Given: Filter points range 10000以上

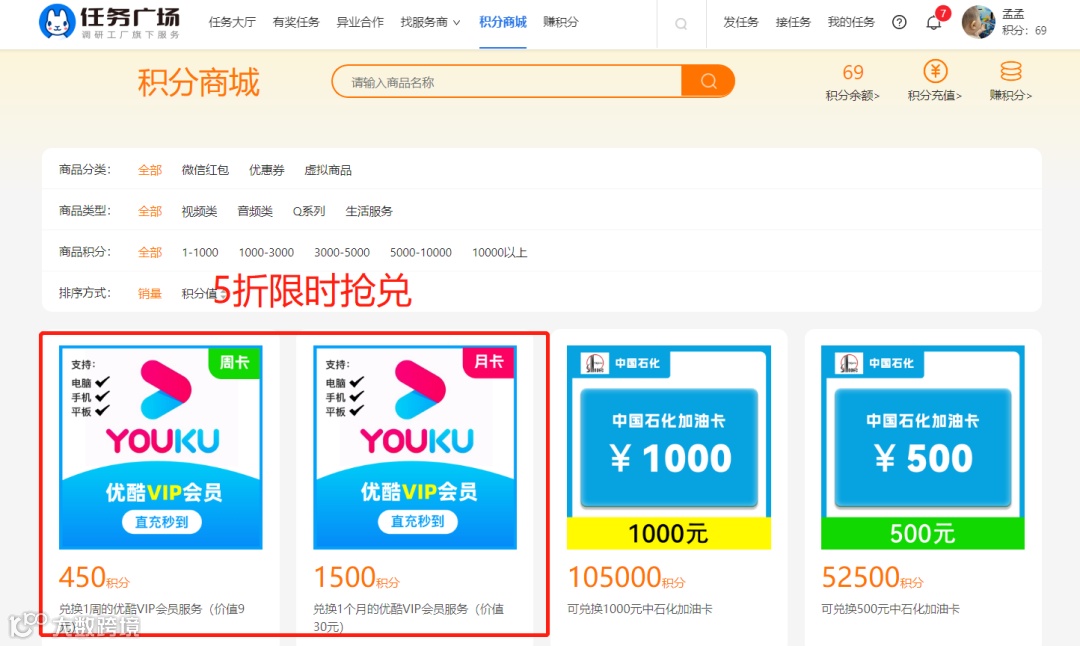Looking at the screenshot, I should [x=499, y=253].
